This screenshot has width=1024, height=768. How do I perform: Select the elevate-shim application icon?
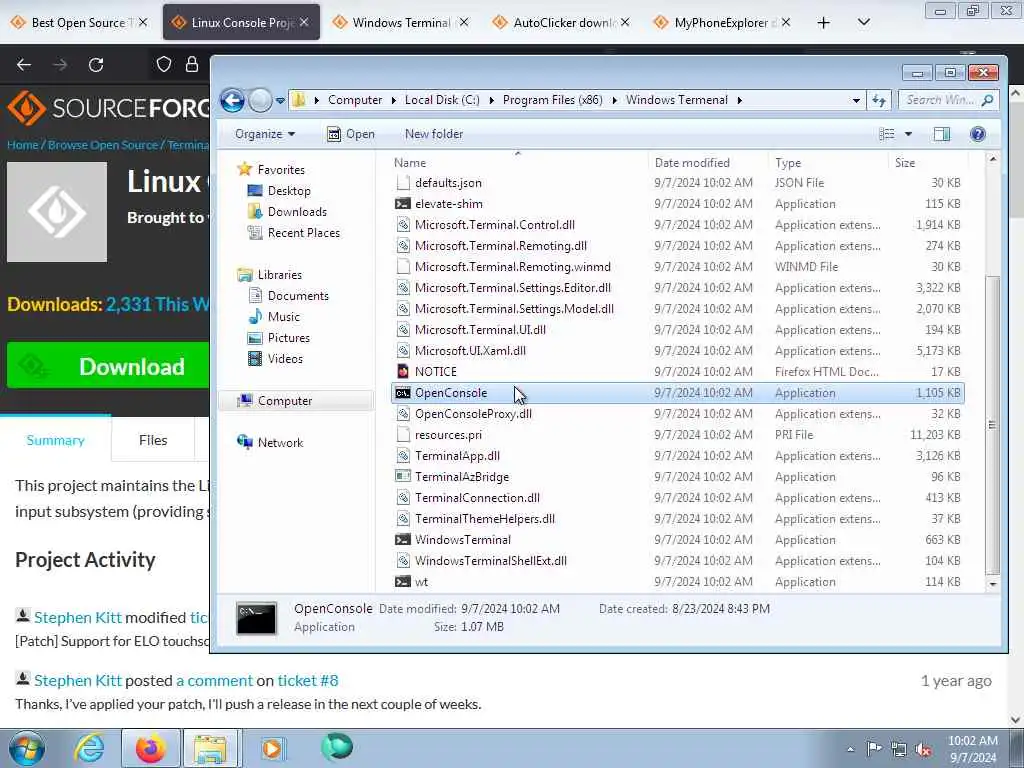pos(403,204)
